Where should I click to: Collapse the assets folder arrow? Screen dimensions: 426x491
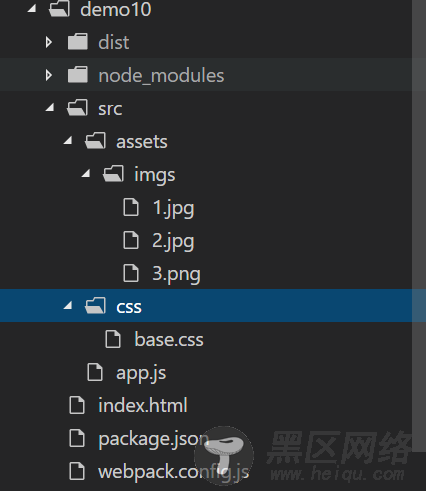pyautogui.click(x=68, y=141)
